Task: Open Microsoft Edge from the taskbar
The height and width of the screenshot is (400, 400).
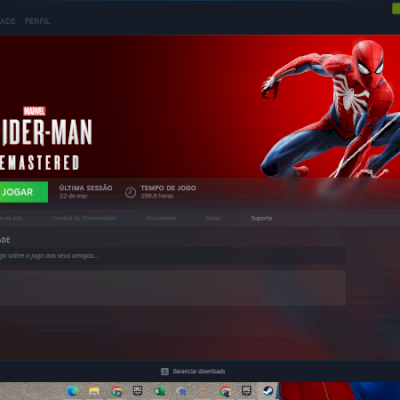Action: (x=72, y=391)
